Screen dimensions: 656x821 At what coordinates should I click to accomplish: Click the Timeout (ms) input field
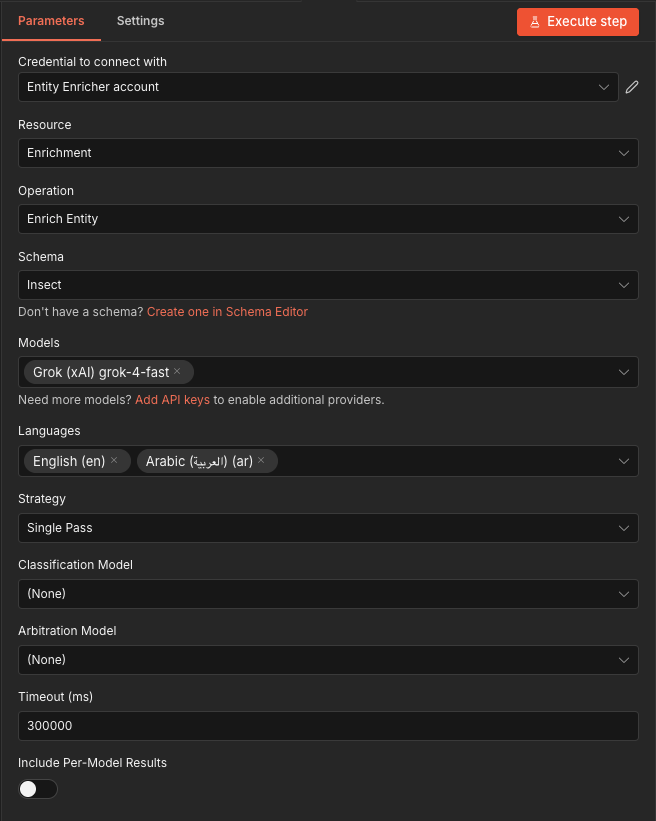pyautogui.click(x=328, y=726)
